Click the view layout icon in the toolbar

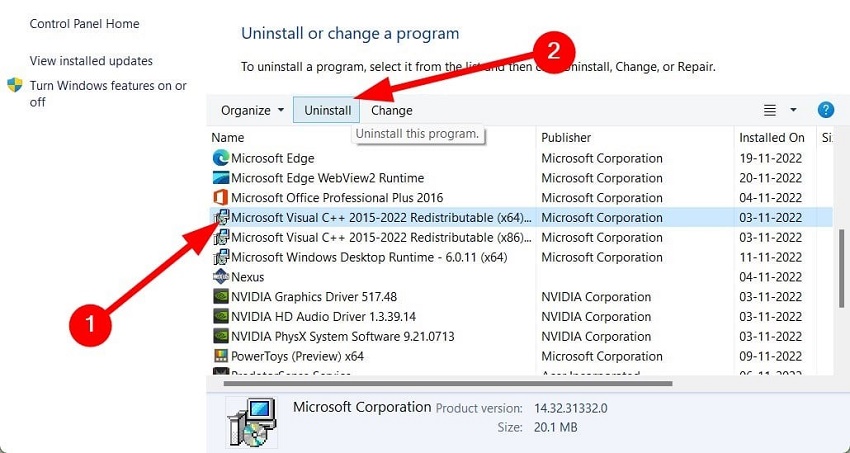click(x=770, y=110)
